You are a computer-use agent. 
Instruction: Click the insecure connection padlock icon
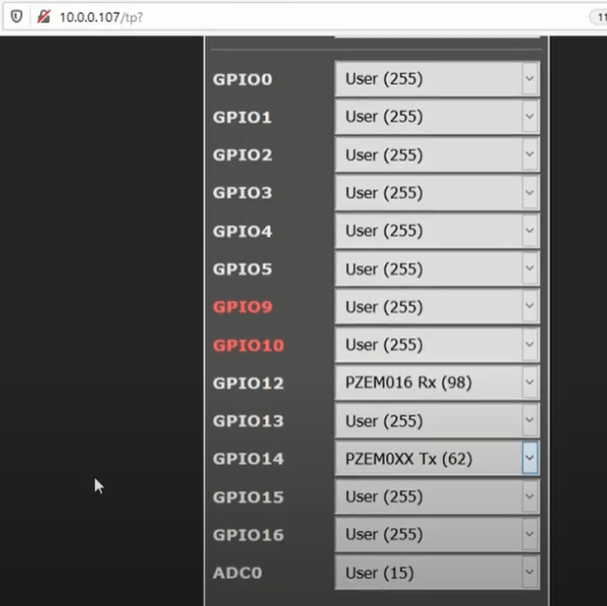[x=43, y=17]
